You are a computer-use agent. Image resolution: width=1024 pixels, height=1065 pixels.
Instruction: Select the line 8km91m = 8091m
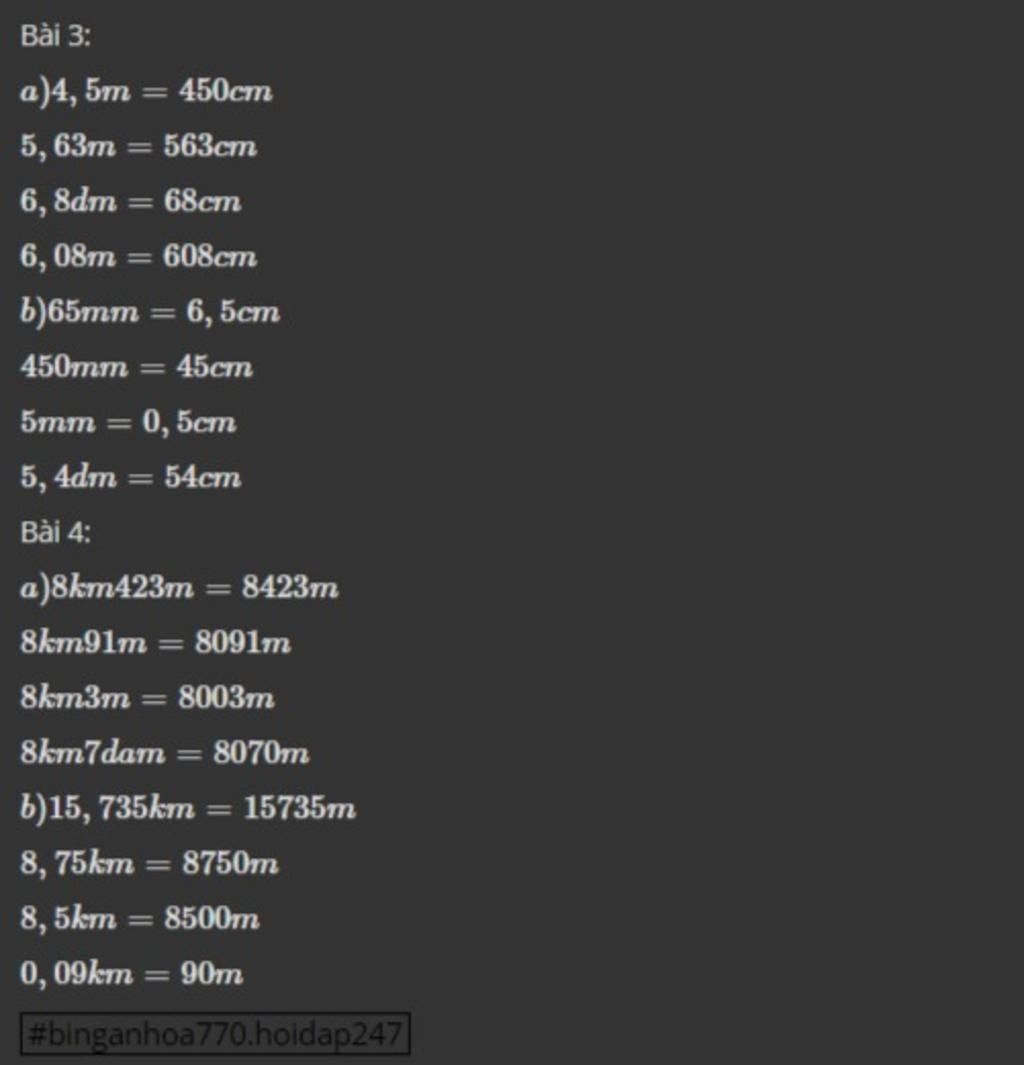click(x=156, y=643)
